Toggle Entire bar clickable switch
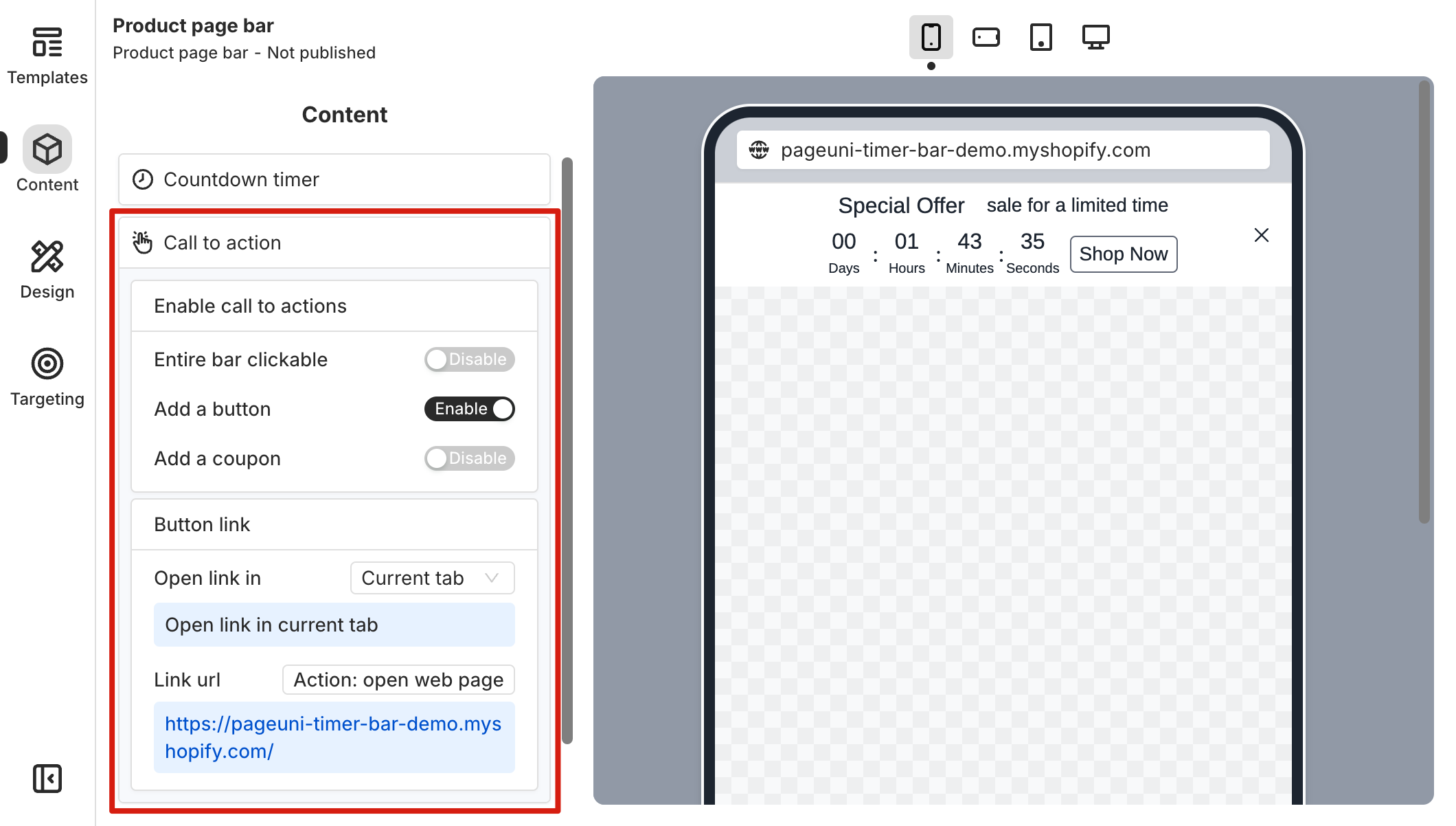Screen dimensions: 1456x826 coord(469,359)
